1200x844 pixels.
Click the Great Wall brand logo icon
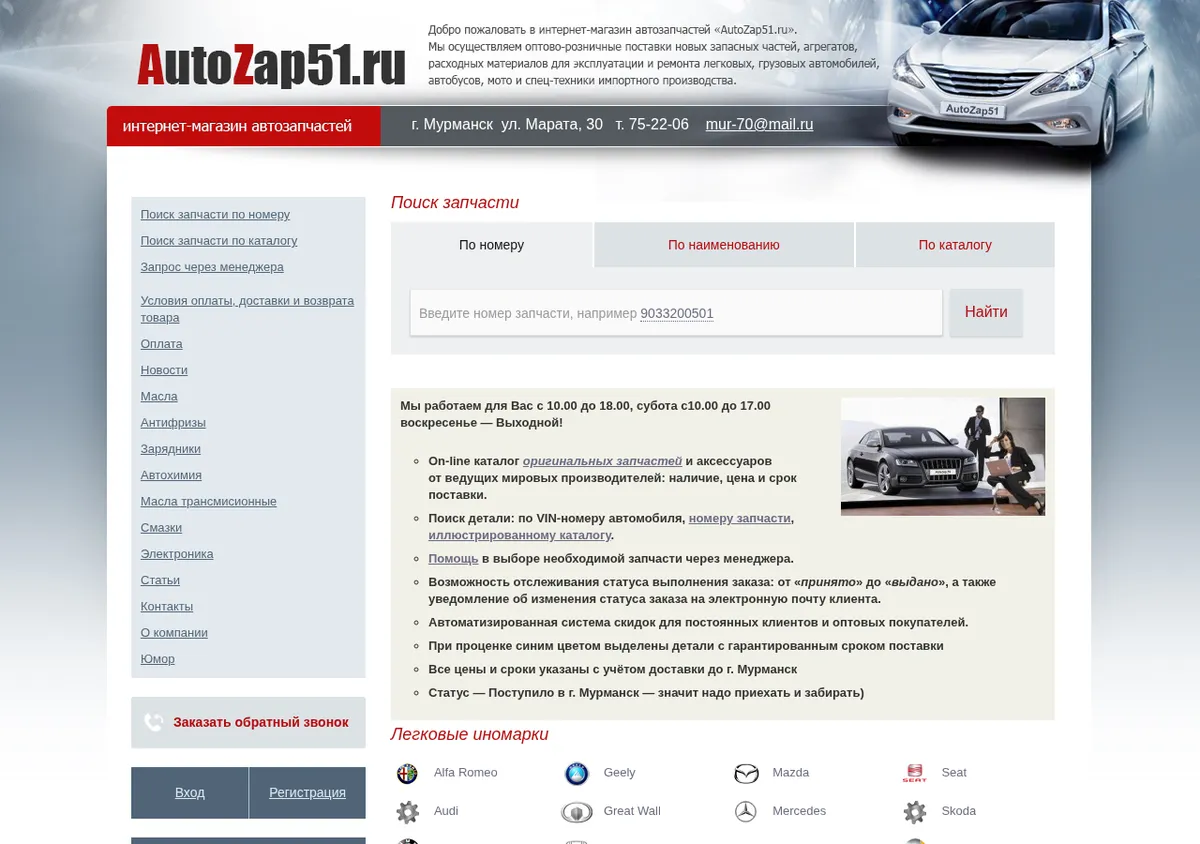coord(577,812)
